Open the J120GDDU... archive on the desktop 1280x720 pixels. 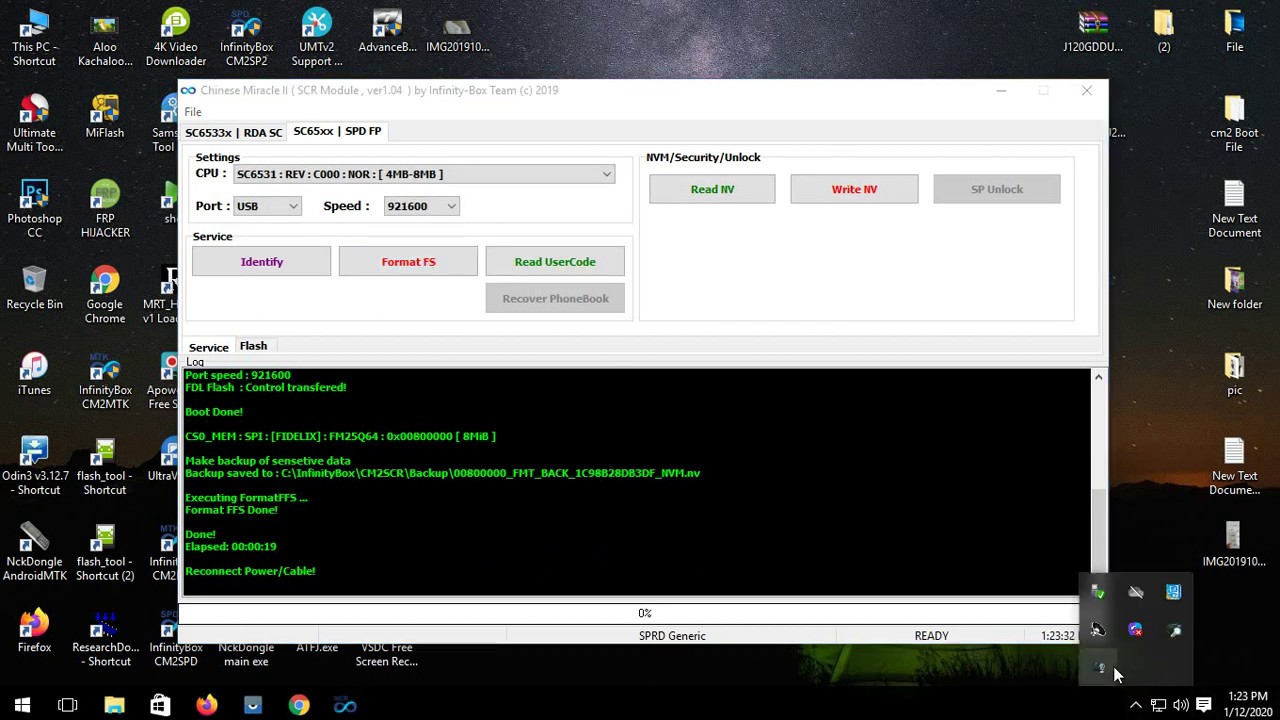tap(1093, 32)
